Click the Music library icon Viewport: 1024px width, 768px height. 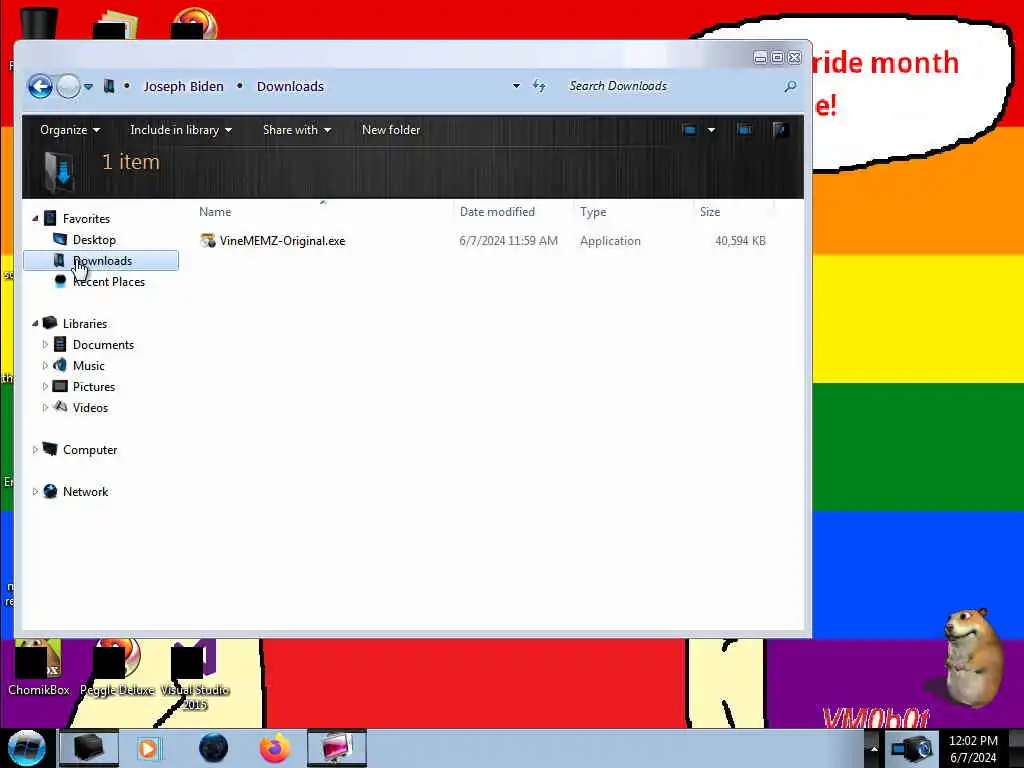pos(60,365)
